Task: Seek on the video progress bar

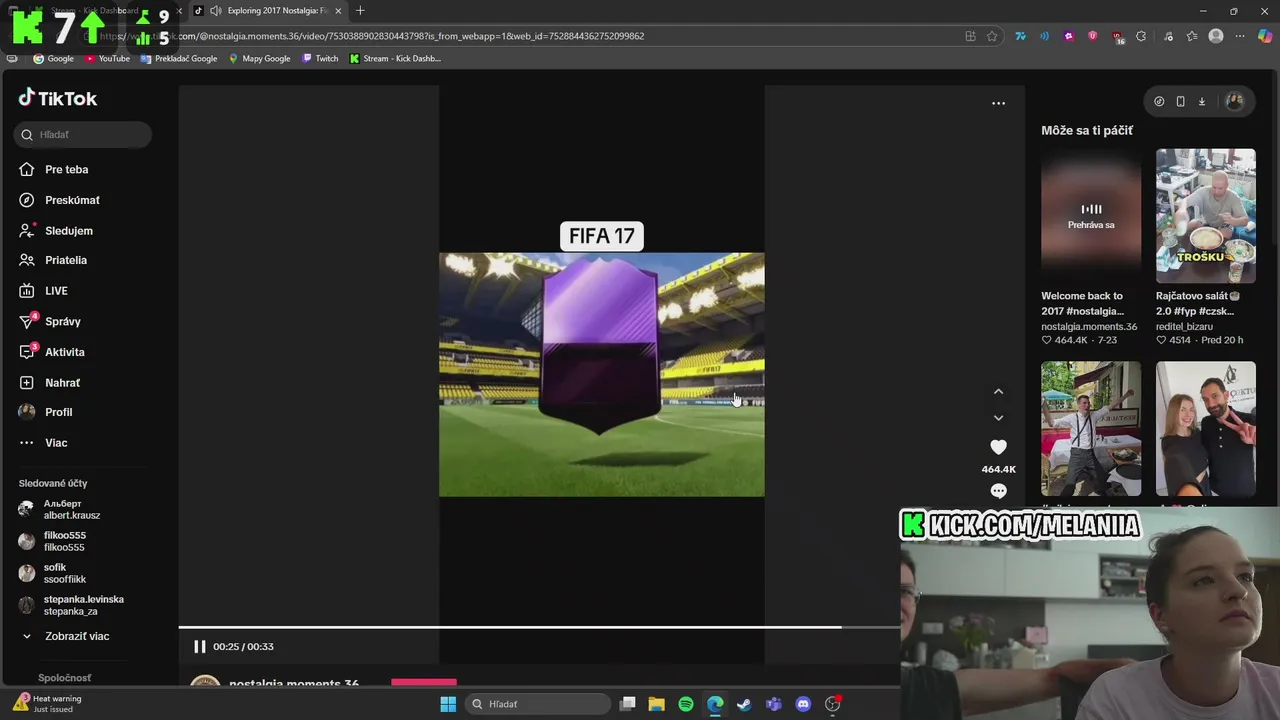Action: (540, 628)
